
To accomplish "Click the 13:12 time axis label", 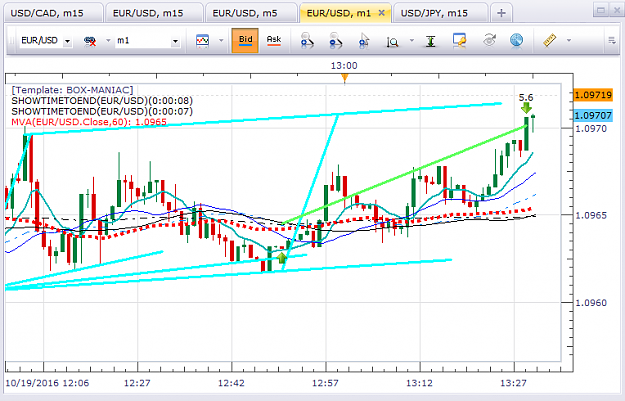I will pos(419,383).
